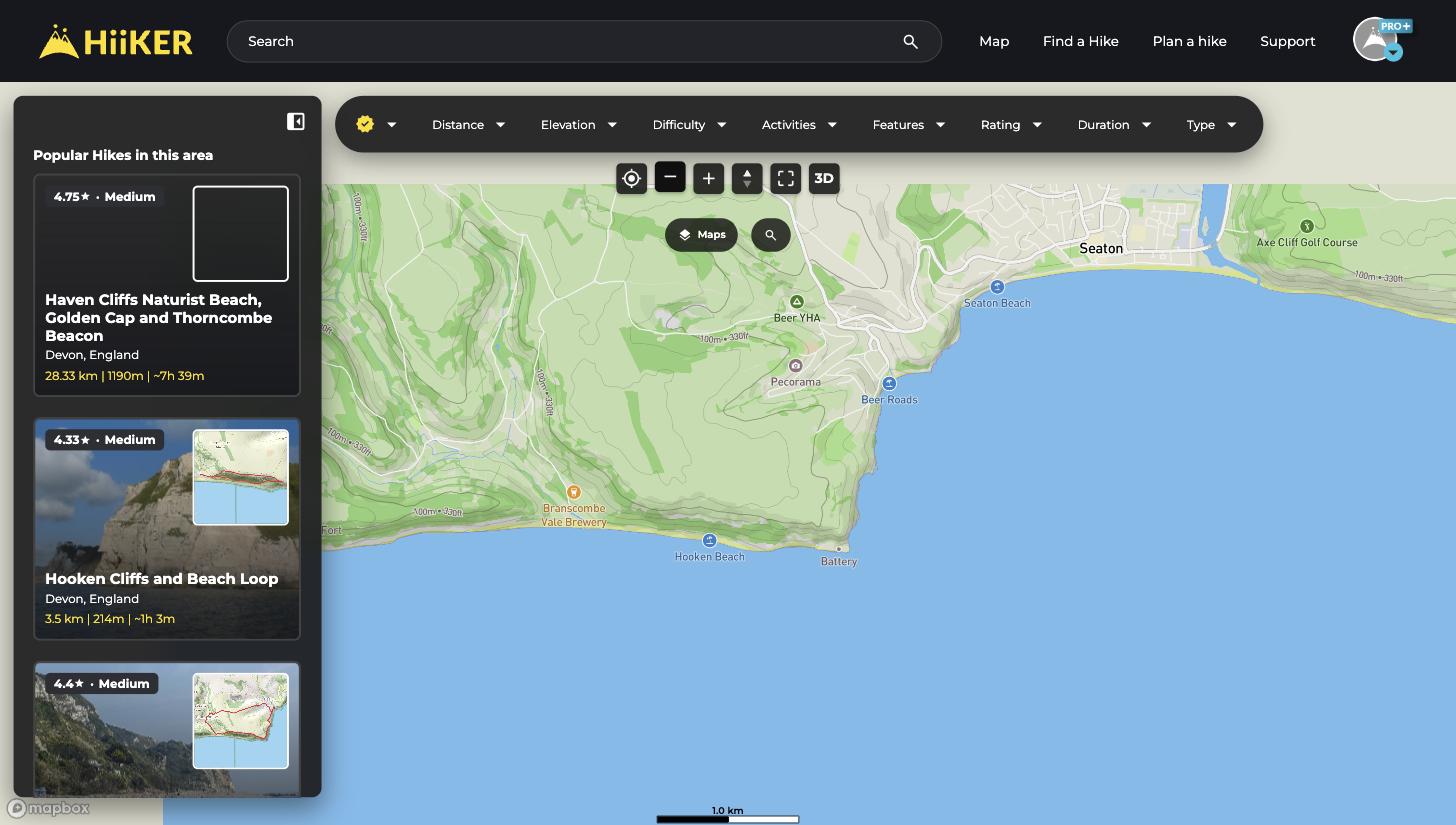
Task: Open the Plan a hike menu
Action: (x=1189, y=41)
